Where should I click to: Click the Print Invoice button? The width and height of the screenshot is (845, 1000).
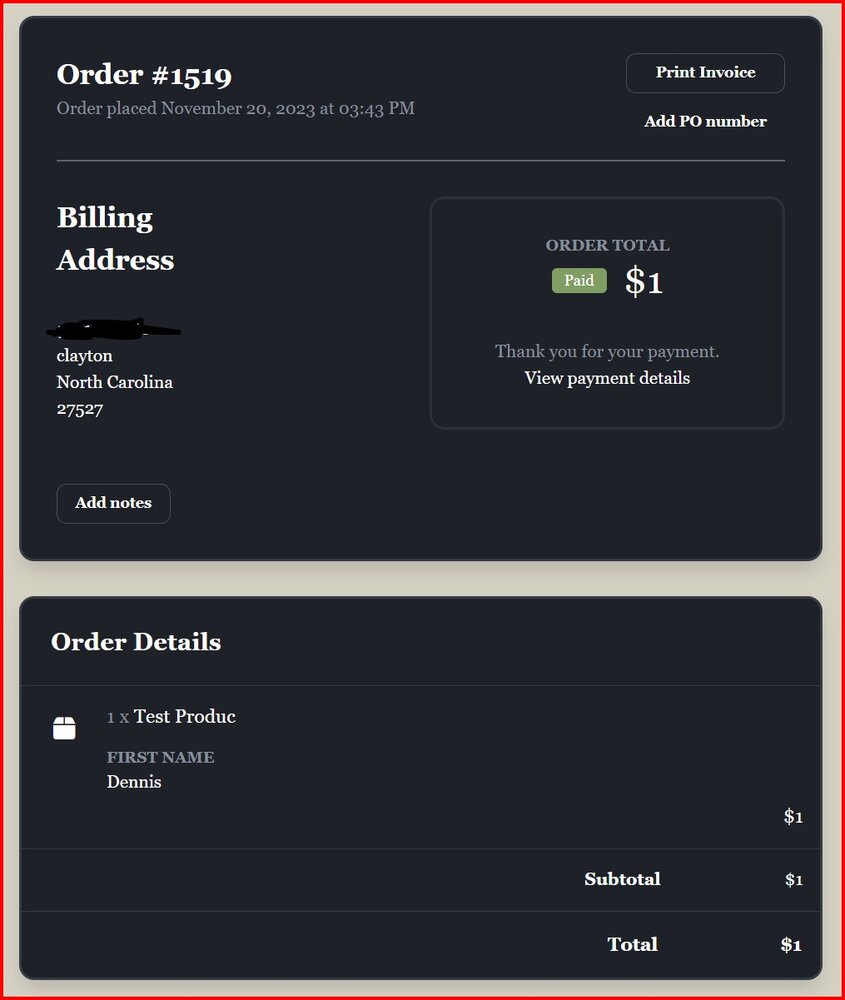[705, 73]
